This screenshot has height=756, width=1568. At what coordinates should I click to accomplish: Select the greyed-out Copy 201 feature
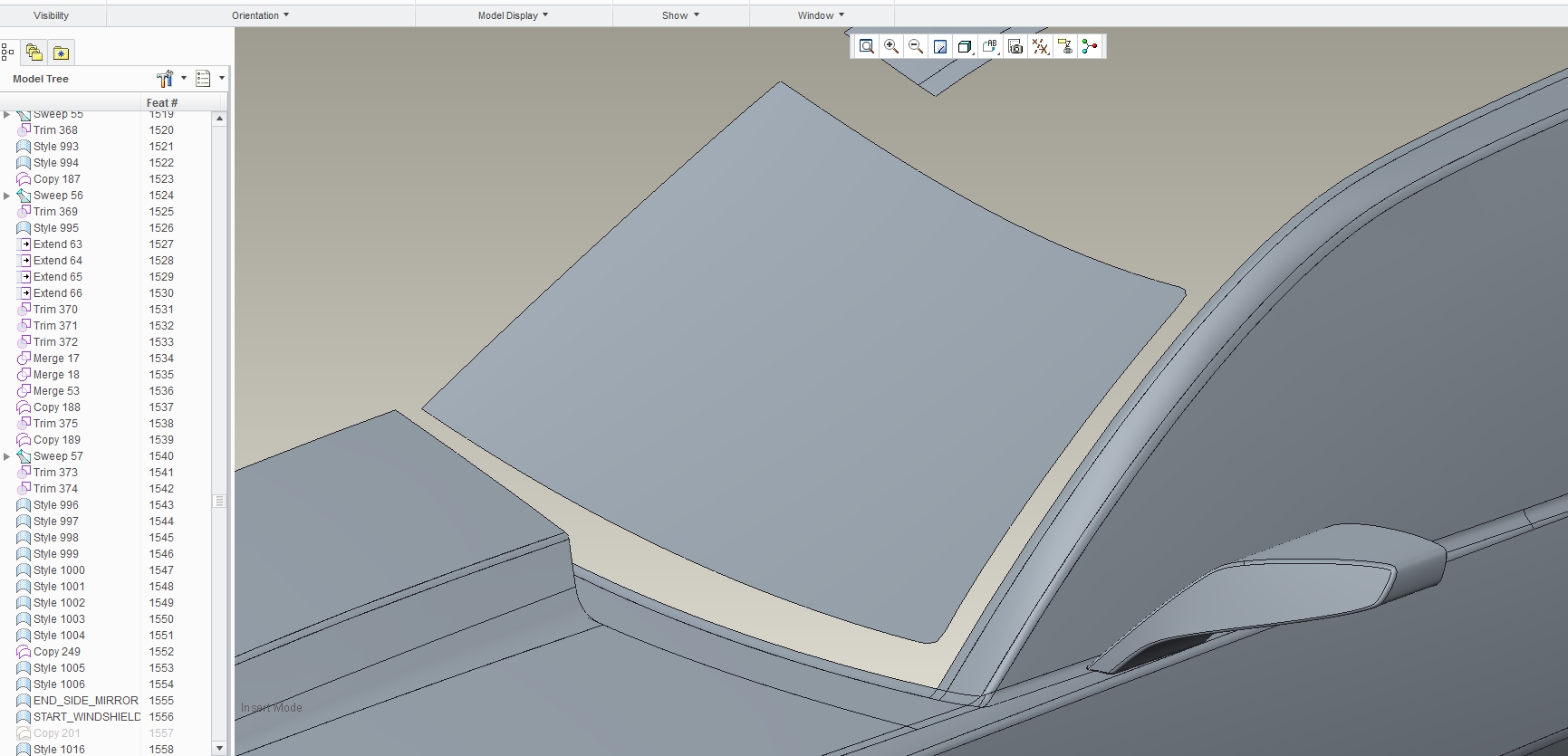coord(57,733)
